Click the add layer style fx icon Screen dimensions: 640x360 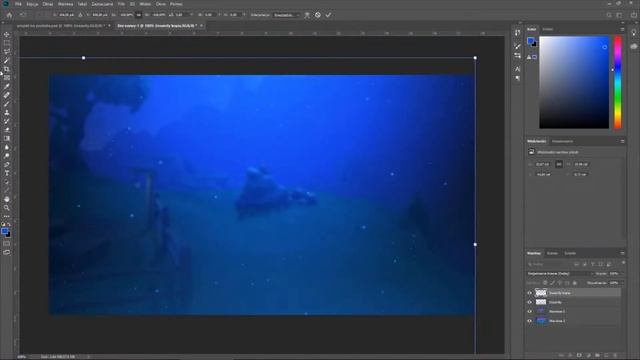tap(570, 356)
